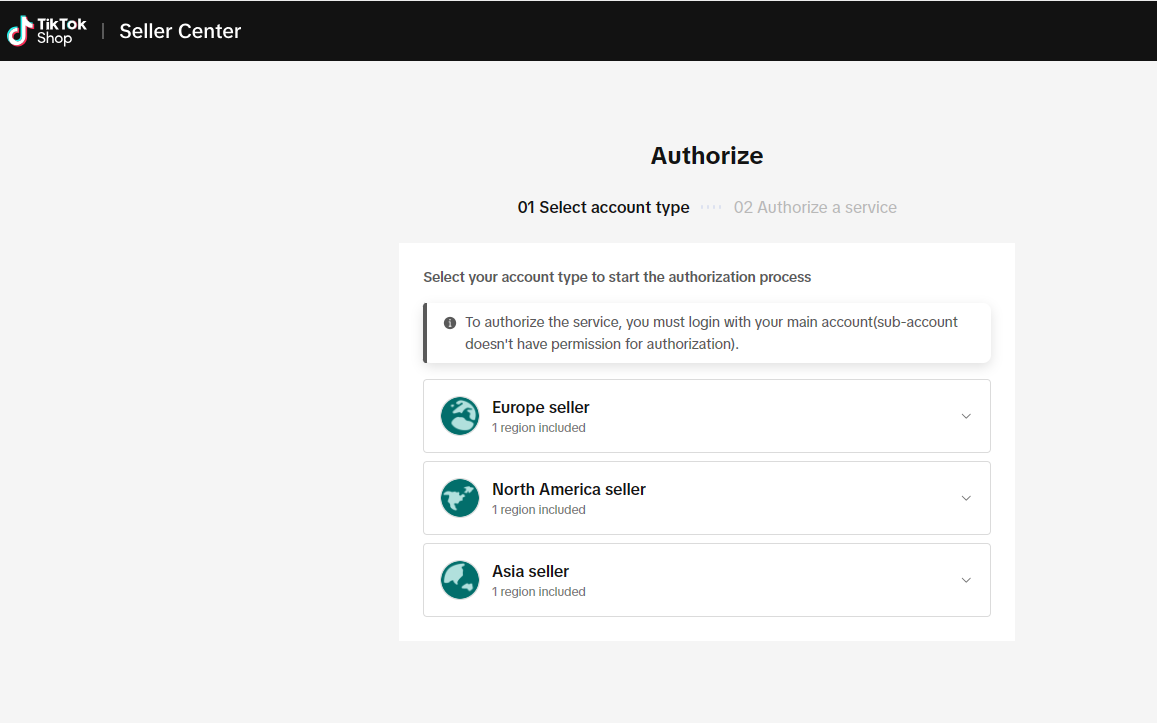Viewport: 1157px width, 723px height.
Task: Click the North America seller globe icon
Action: (460, 498)
